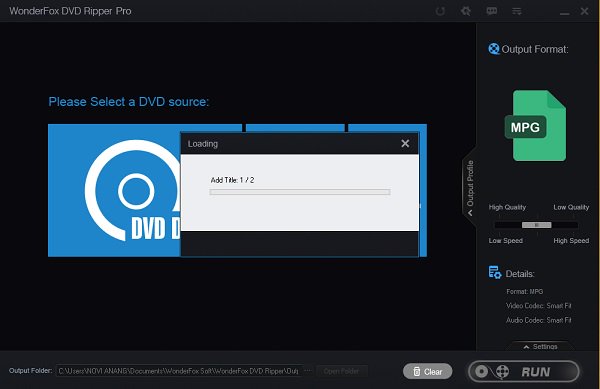Click the trash icon on Clear button

pyautogui.click(x=417, y=371)
